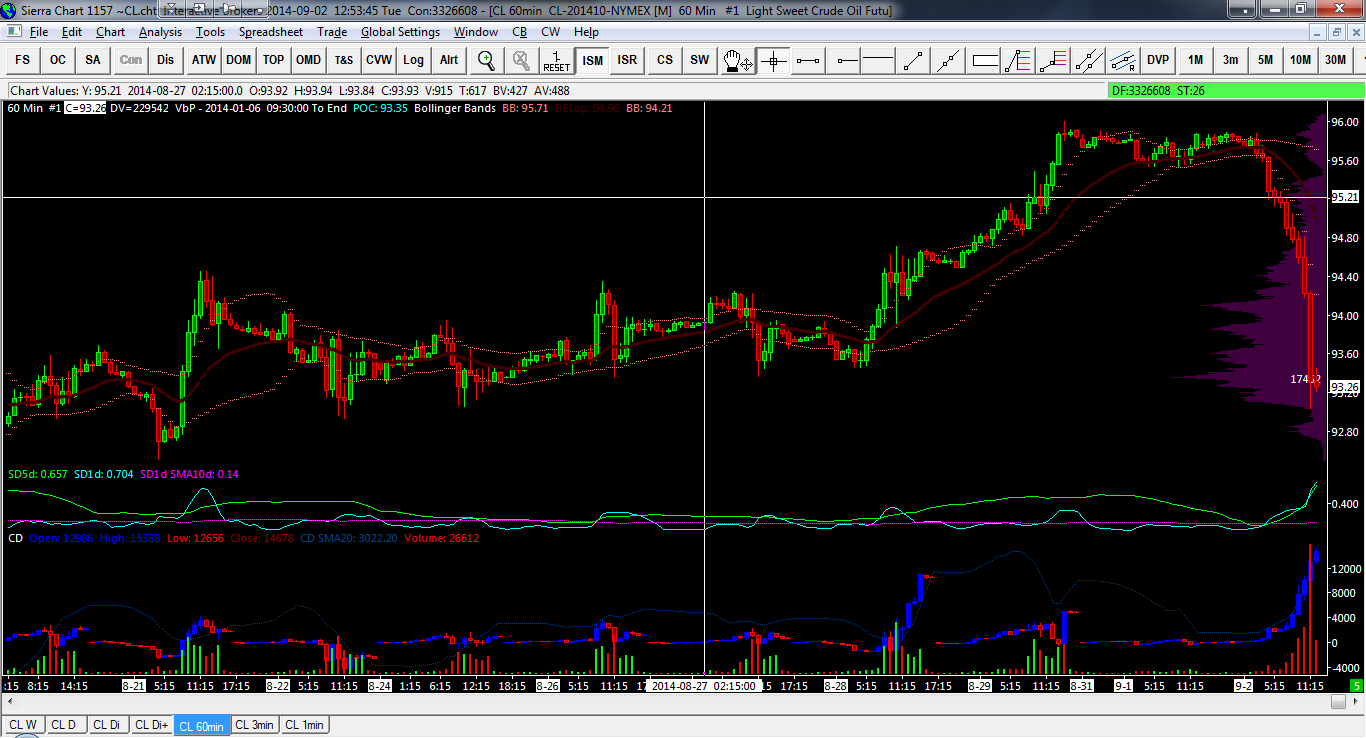Toggle the CS toolbar button
1366x738 pixels.
coord(665,60)
